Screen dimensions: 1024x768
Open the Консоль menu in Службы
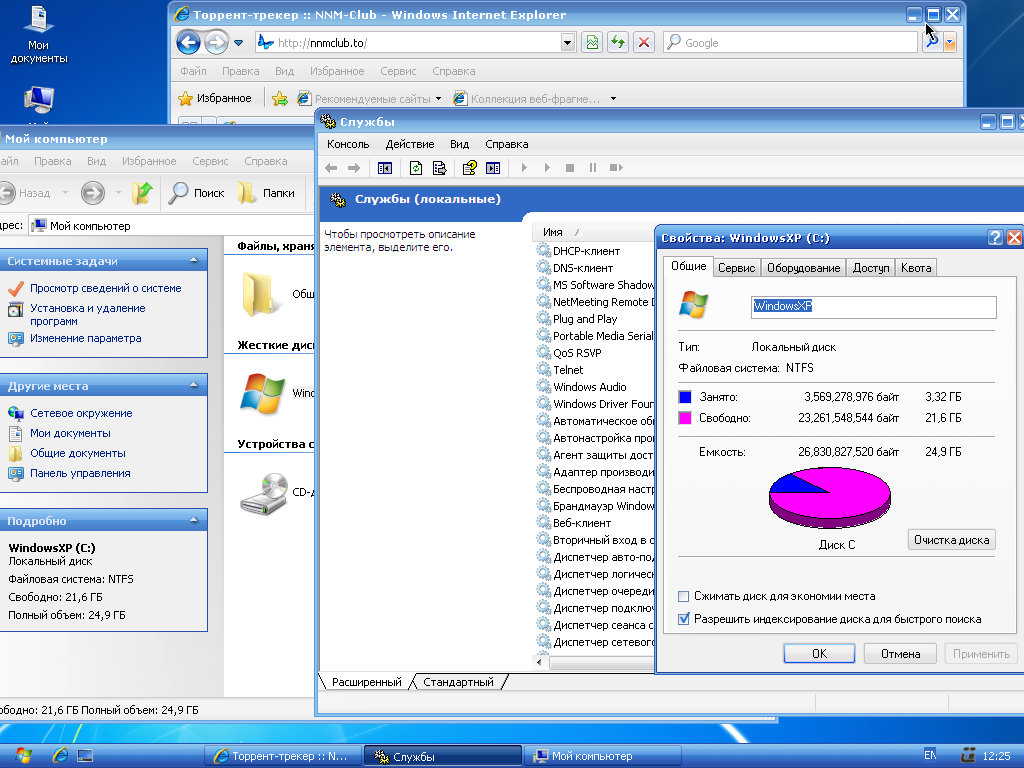point(348,144)
